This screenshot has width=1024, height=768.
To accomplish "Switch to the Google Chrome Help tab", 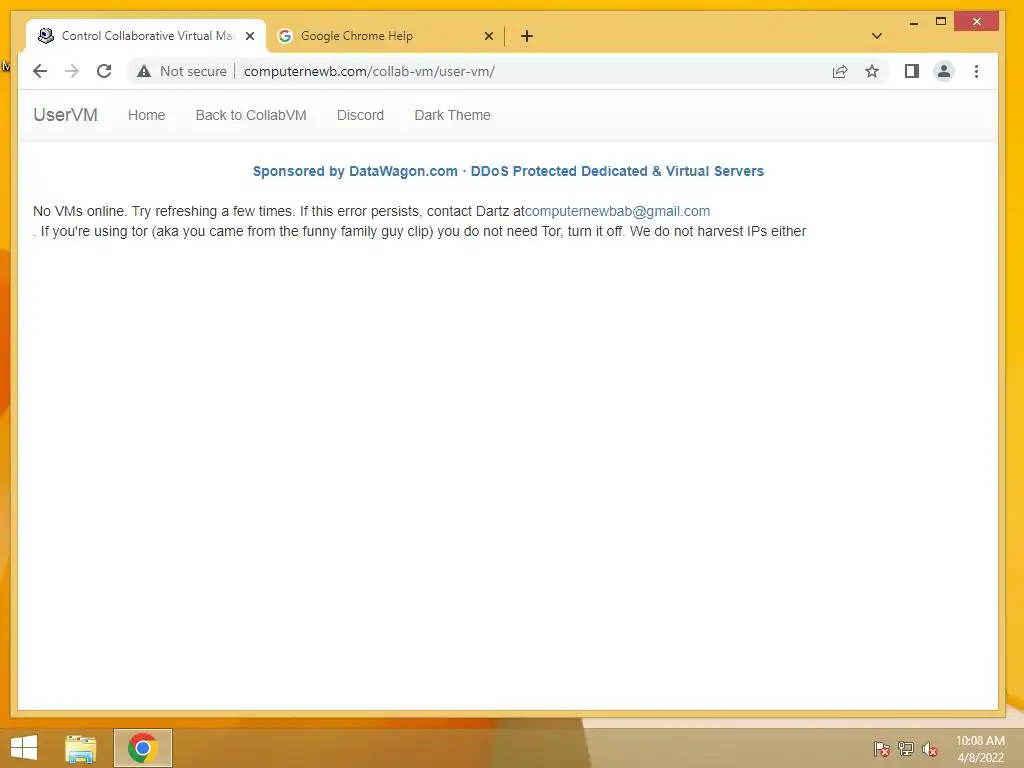I will [385, 36].
